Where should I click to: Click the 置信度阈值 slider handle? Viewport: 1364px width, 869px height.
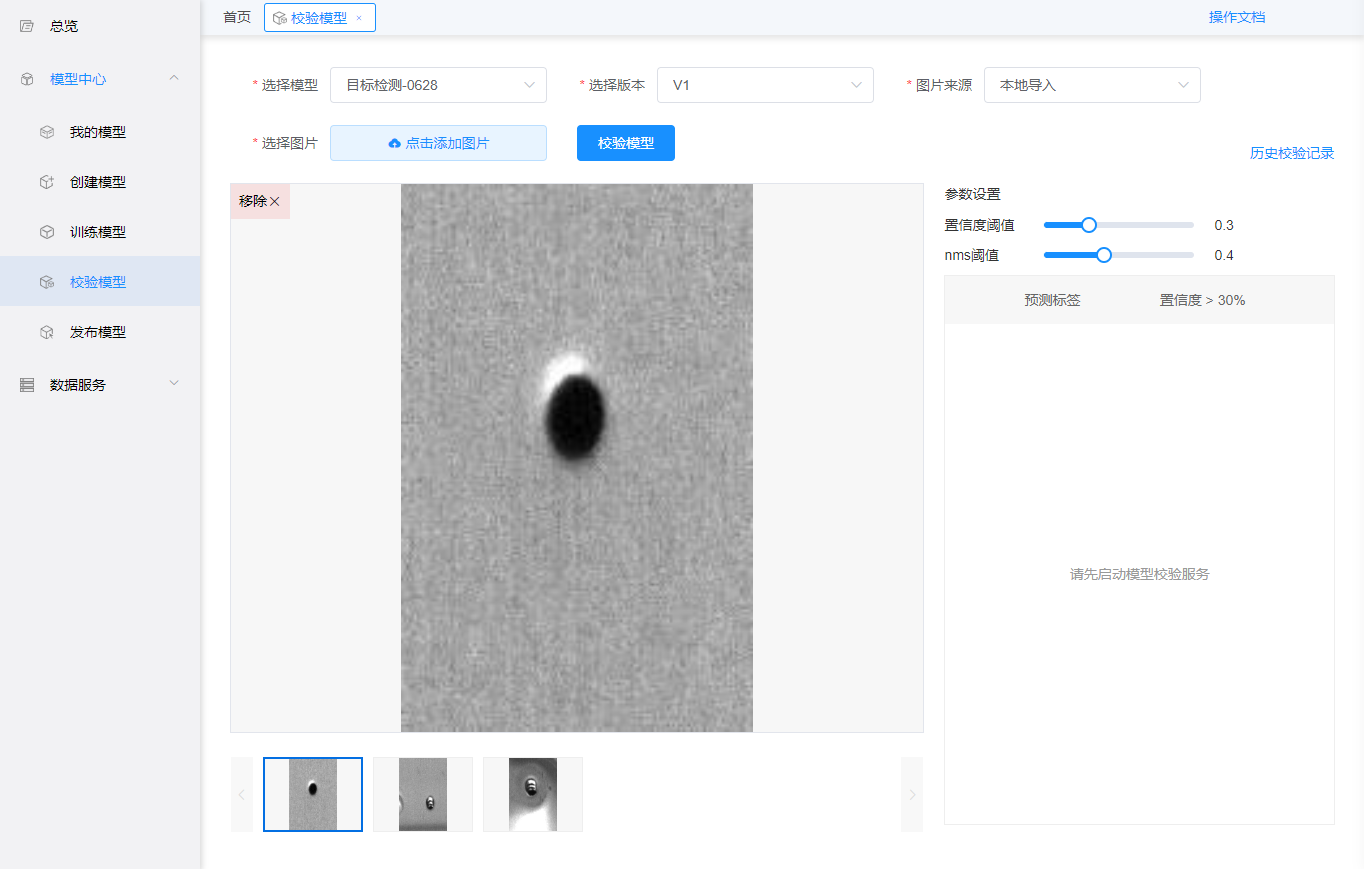pyautogui.click(x=1089, y=225)
